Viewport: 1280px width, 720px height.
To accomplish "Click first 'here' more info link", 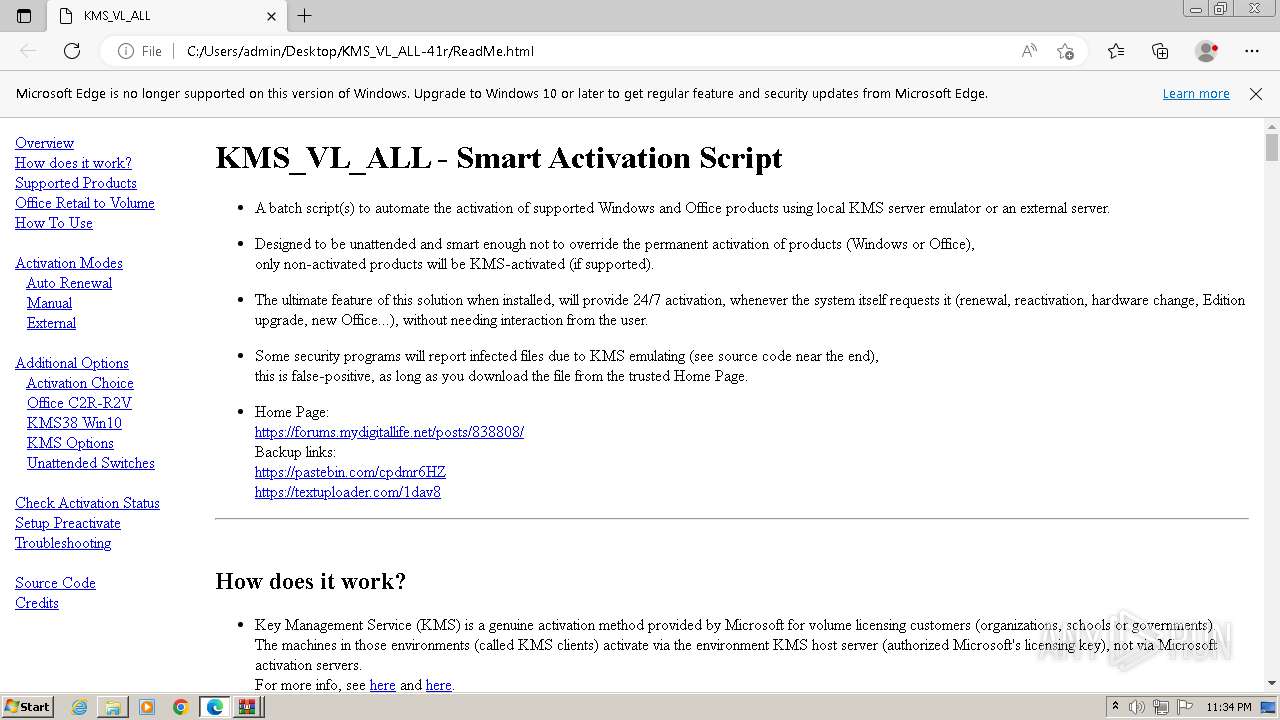I will pyautogui.click(x=382, y=685).
